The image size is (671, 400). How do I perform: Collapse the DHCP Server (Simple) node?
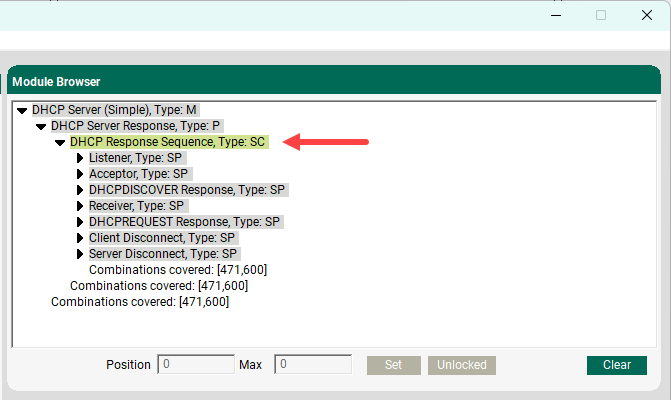coord(22,110)
